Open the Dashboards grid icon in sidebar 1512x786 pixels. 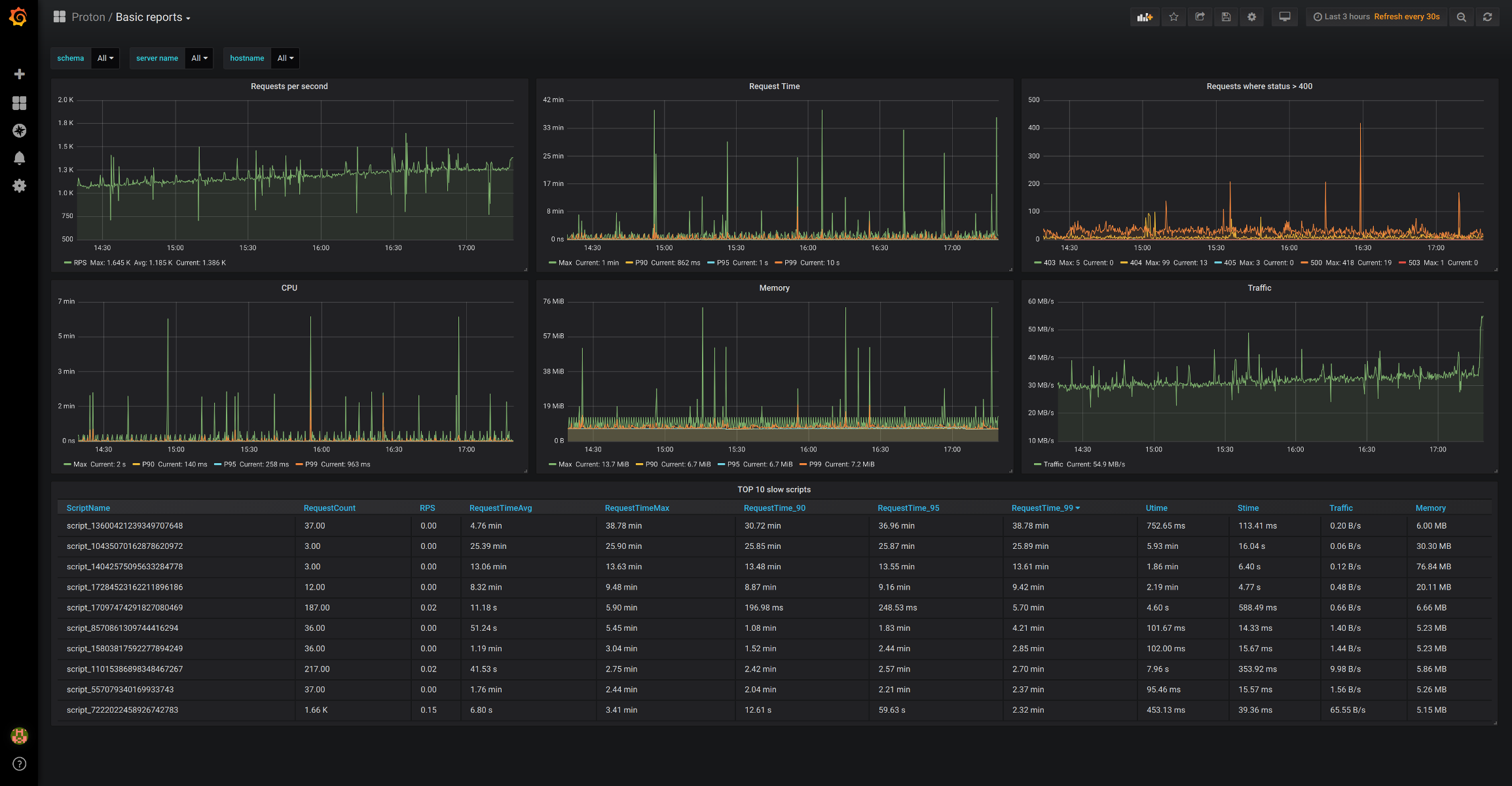click(x=20, y=103)
